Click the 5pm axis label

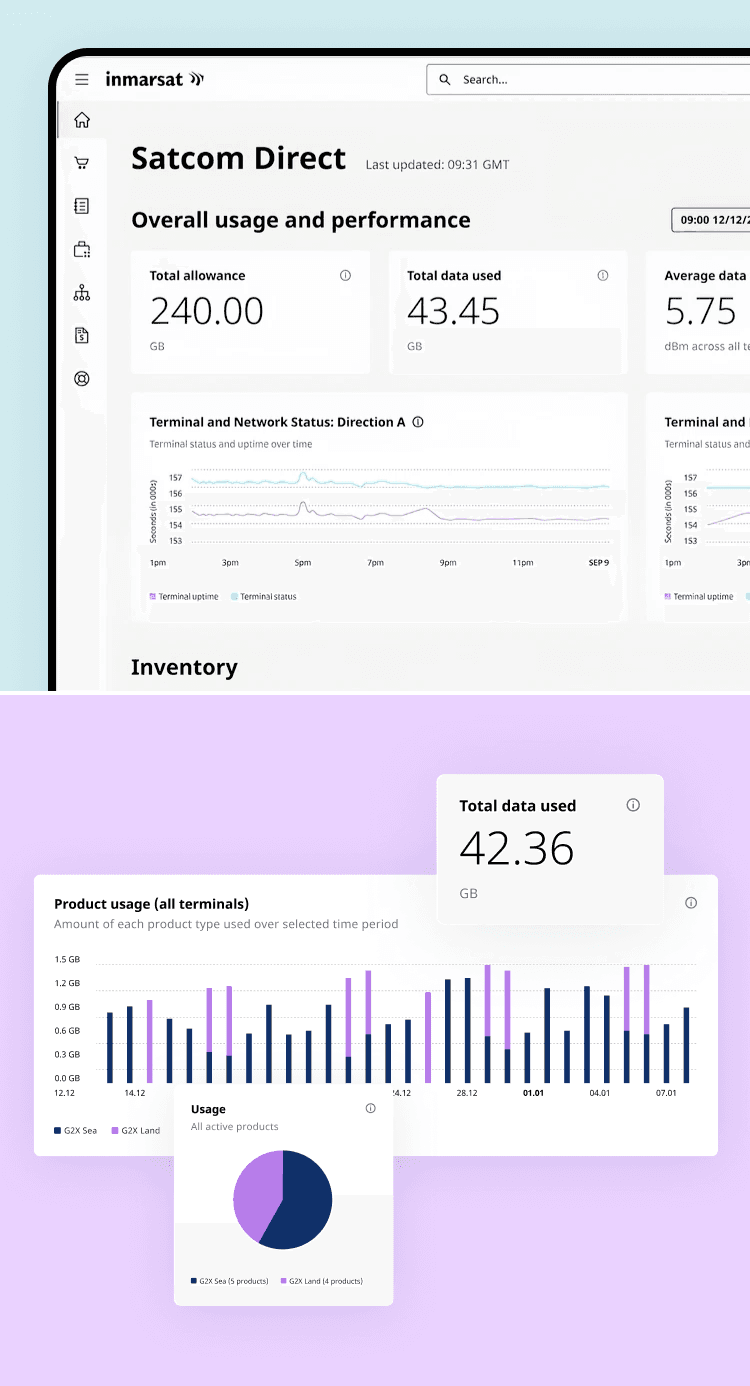[x=302, y=563]
